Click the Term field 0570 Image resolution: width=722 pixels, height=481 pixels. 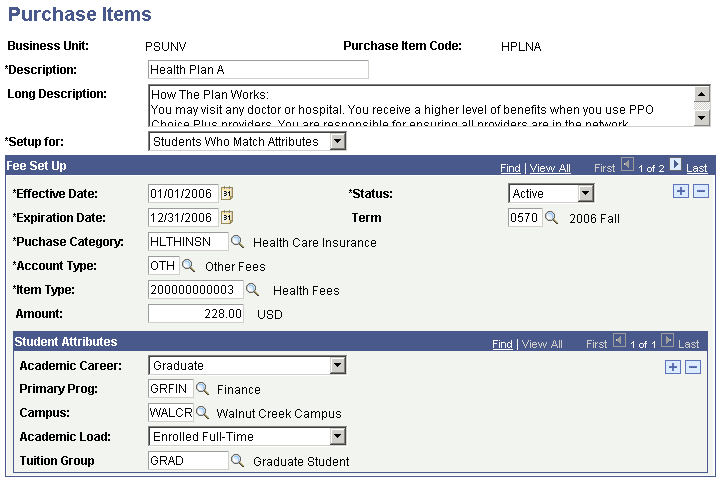pyautogui.click(x=525, y=217)
